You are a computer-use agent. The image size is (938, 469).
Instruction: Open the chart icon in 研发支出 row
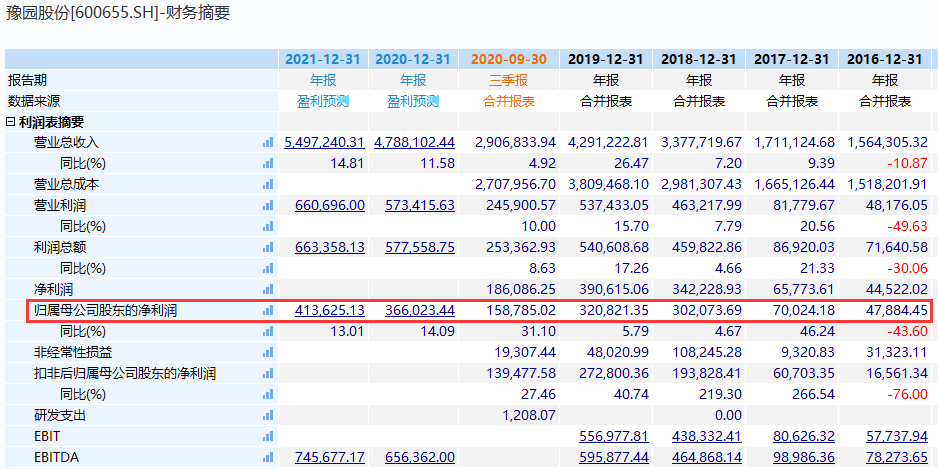pyautogui.click(x=267, y=415)
